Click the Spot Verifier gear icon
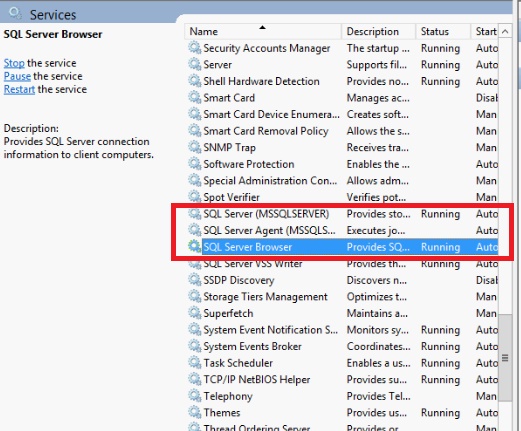The width and height of the screenshot is (521, 431). [195, 197]
